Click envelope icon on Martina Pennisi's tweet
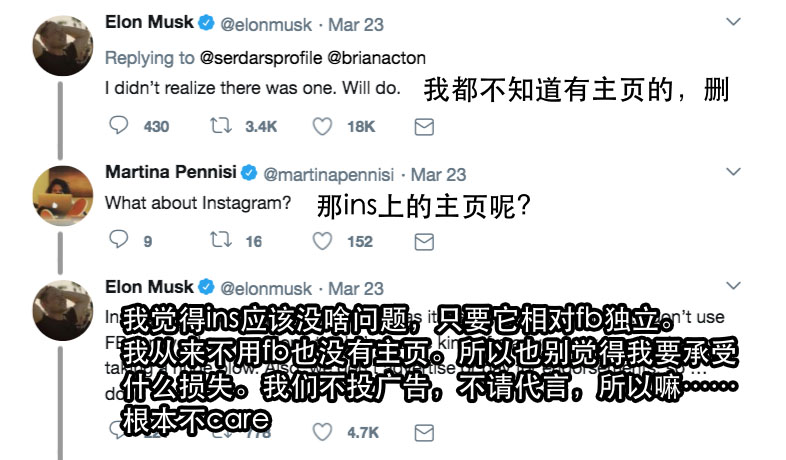 coord(423,241)
